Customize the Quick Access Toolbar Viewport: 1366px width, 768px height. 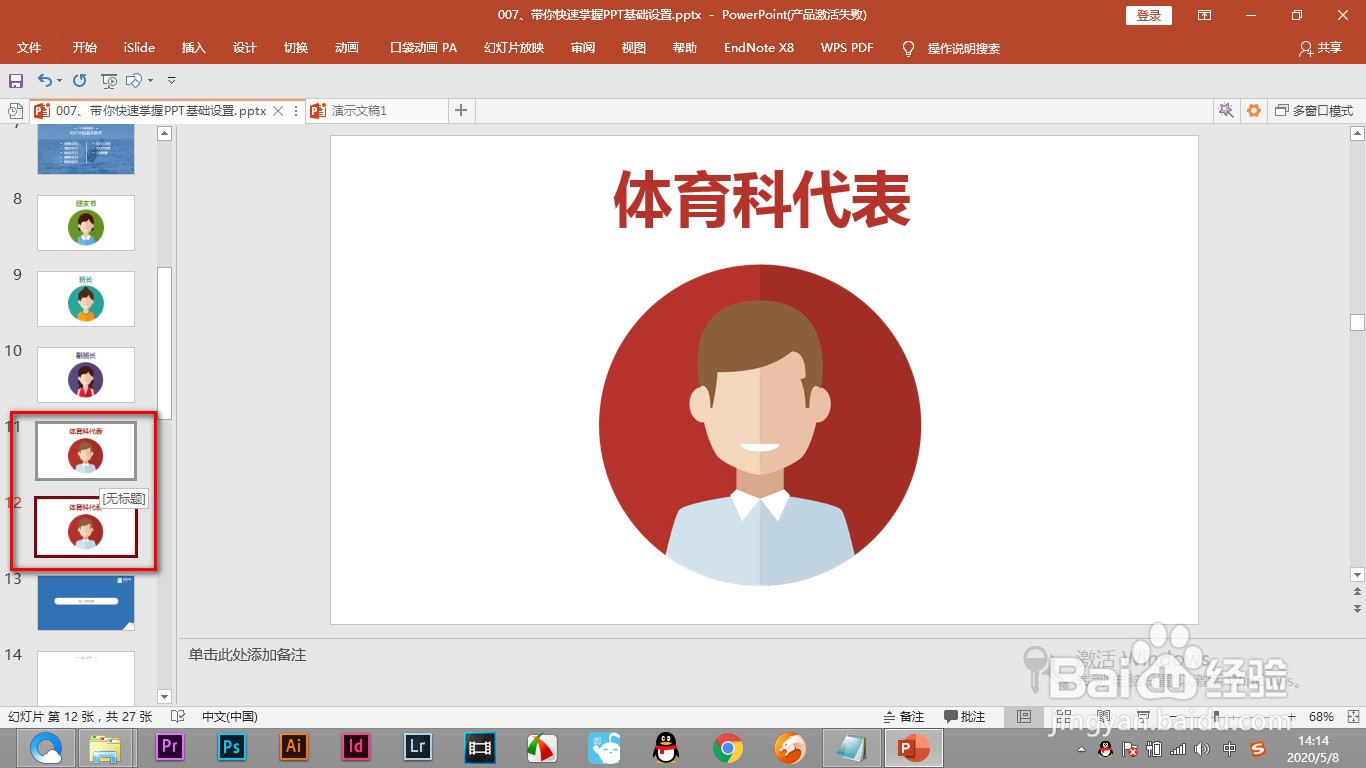(171, 80)
